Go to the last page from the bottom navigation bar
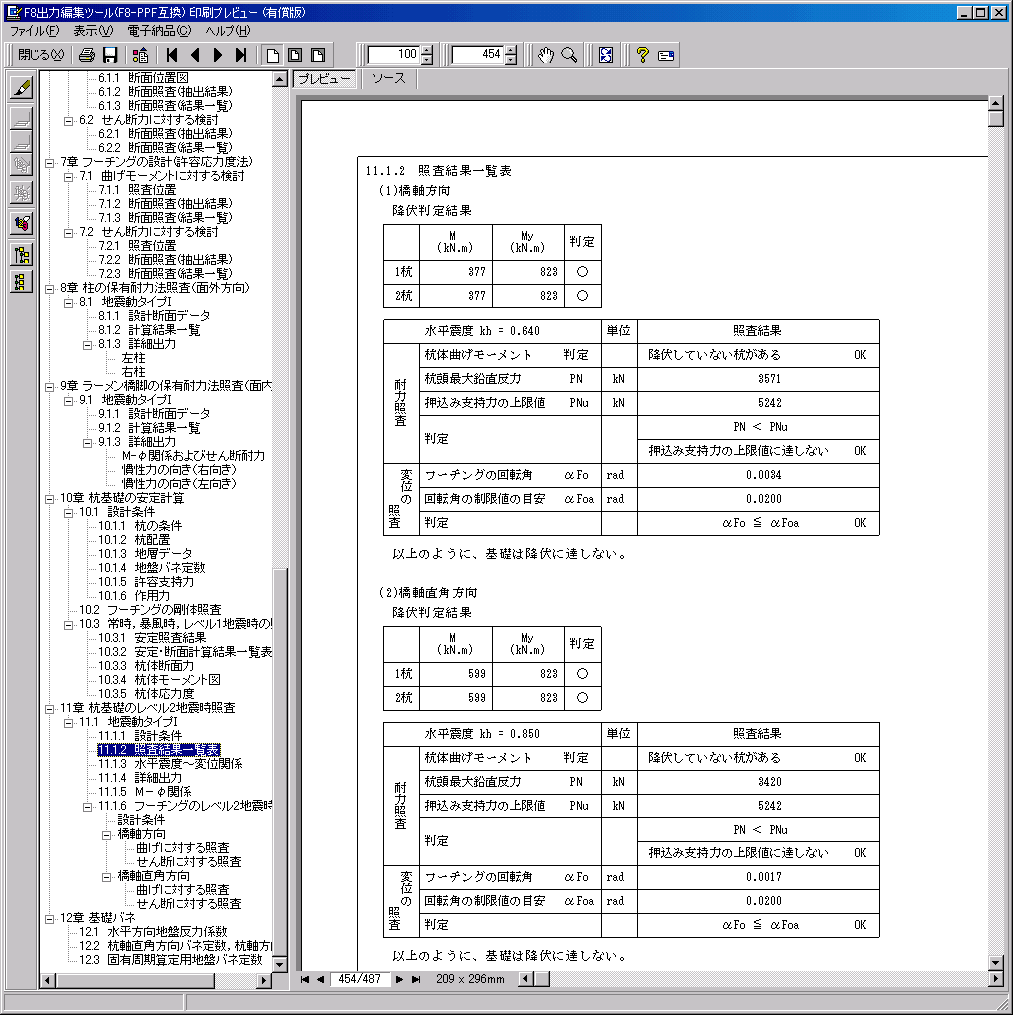 point(416,979)
